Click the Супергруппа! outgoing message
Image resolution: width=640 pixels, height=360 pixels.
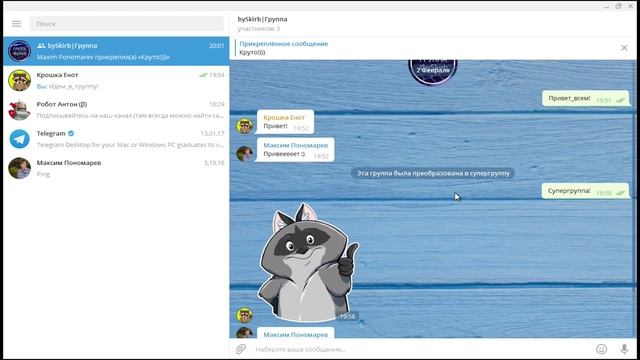585,191
